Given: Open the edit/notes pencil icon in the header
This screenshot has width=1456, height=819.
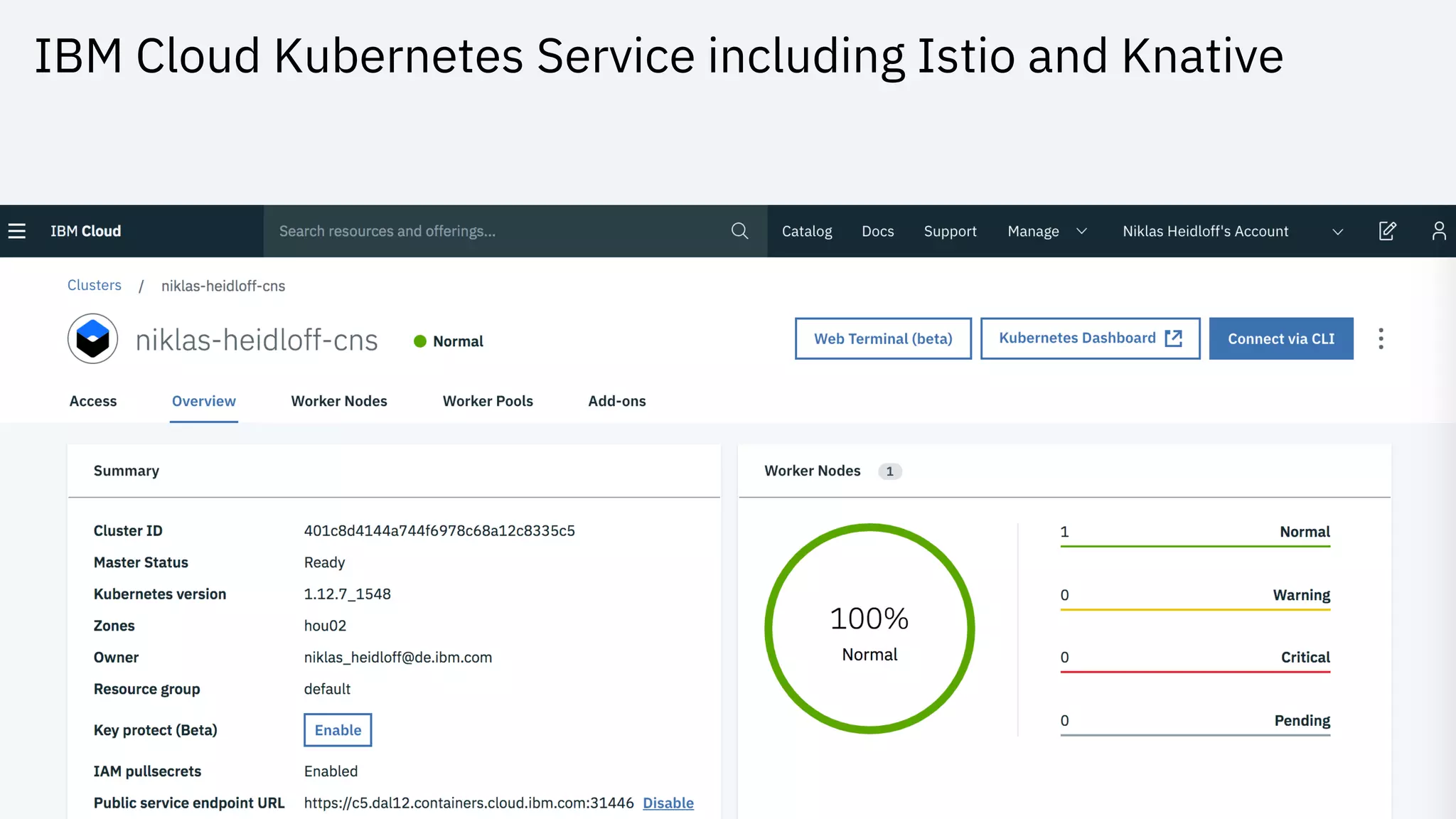Looking at the screenshot, I should (1388, 231).
